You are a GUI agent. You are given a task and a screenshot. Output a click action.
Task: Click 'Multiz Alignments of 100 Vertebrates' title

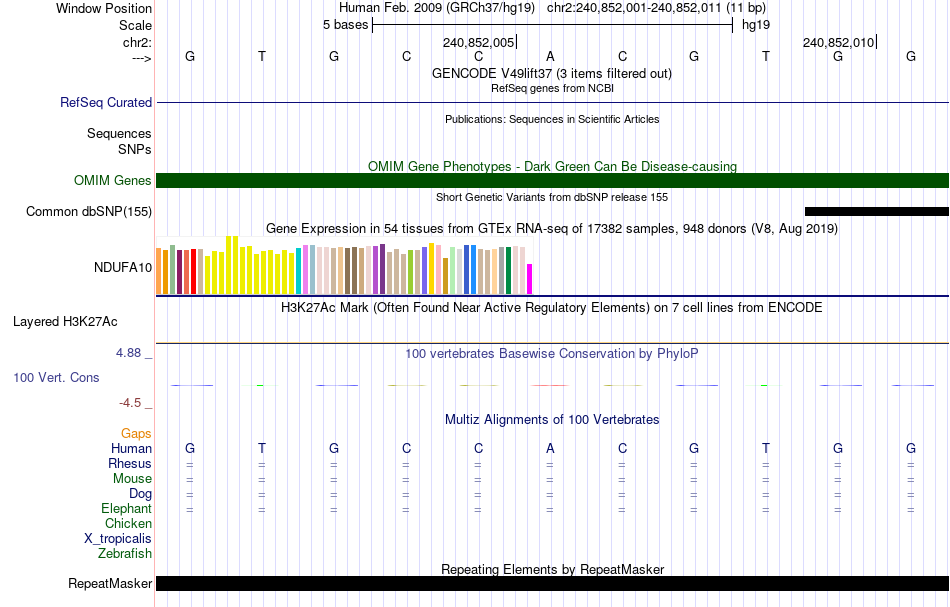coord(552,419)
